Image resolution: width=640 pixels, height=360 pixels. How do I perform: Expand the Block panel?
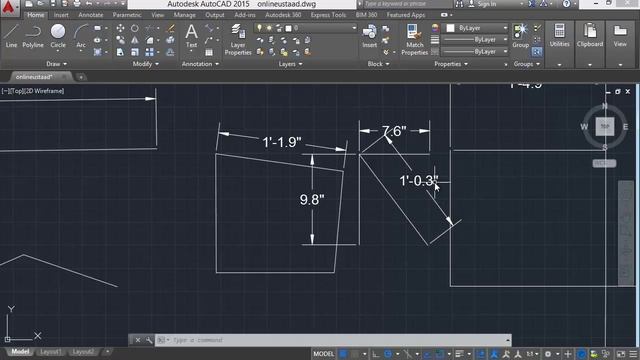(378, 64)
